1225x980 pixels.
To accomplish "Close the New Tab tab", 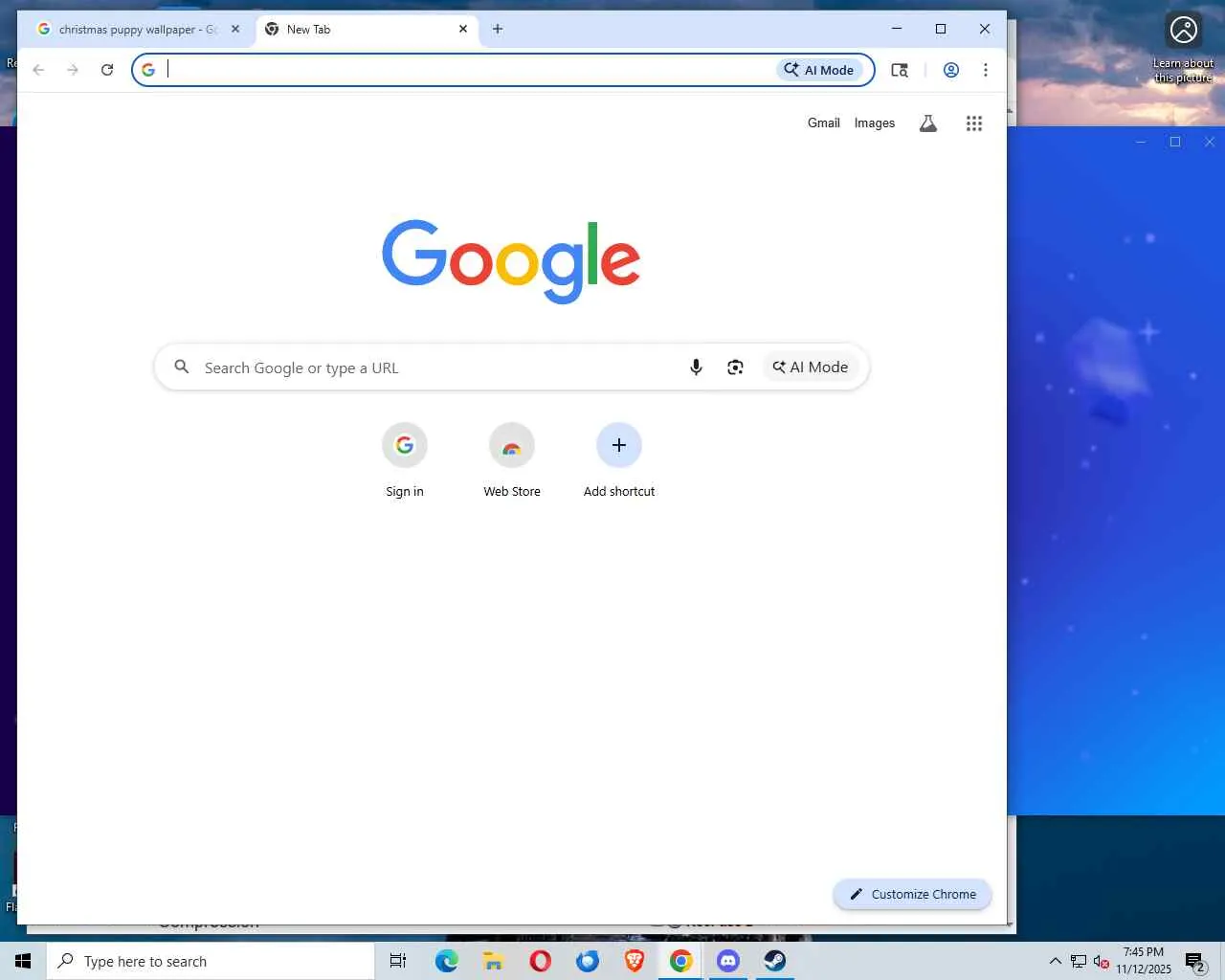I will [x=463, y=29].
